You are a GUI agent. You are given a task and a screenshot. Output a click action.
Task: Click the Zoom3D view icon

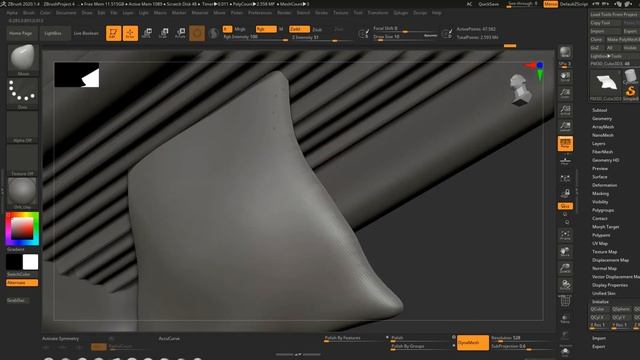click(565, 268)
